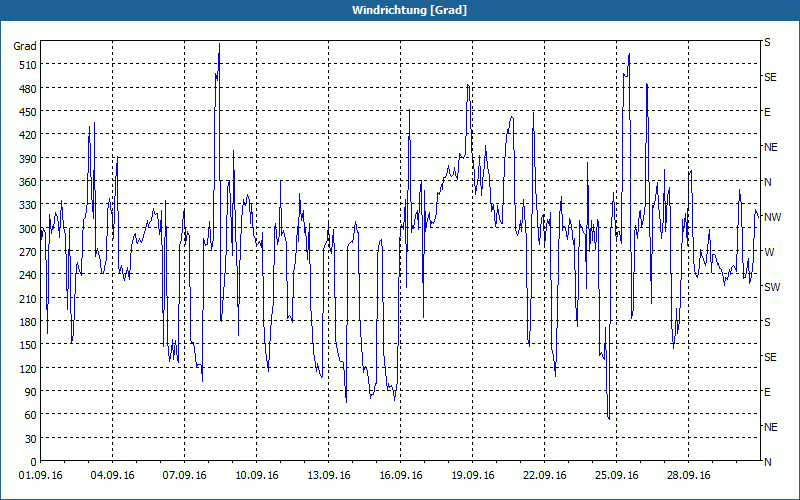This screenshot has width=800, height=500.
Task: Pick y-axis value 240
Action: [x=28, y=275]
